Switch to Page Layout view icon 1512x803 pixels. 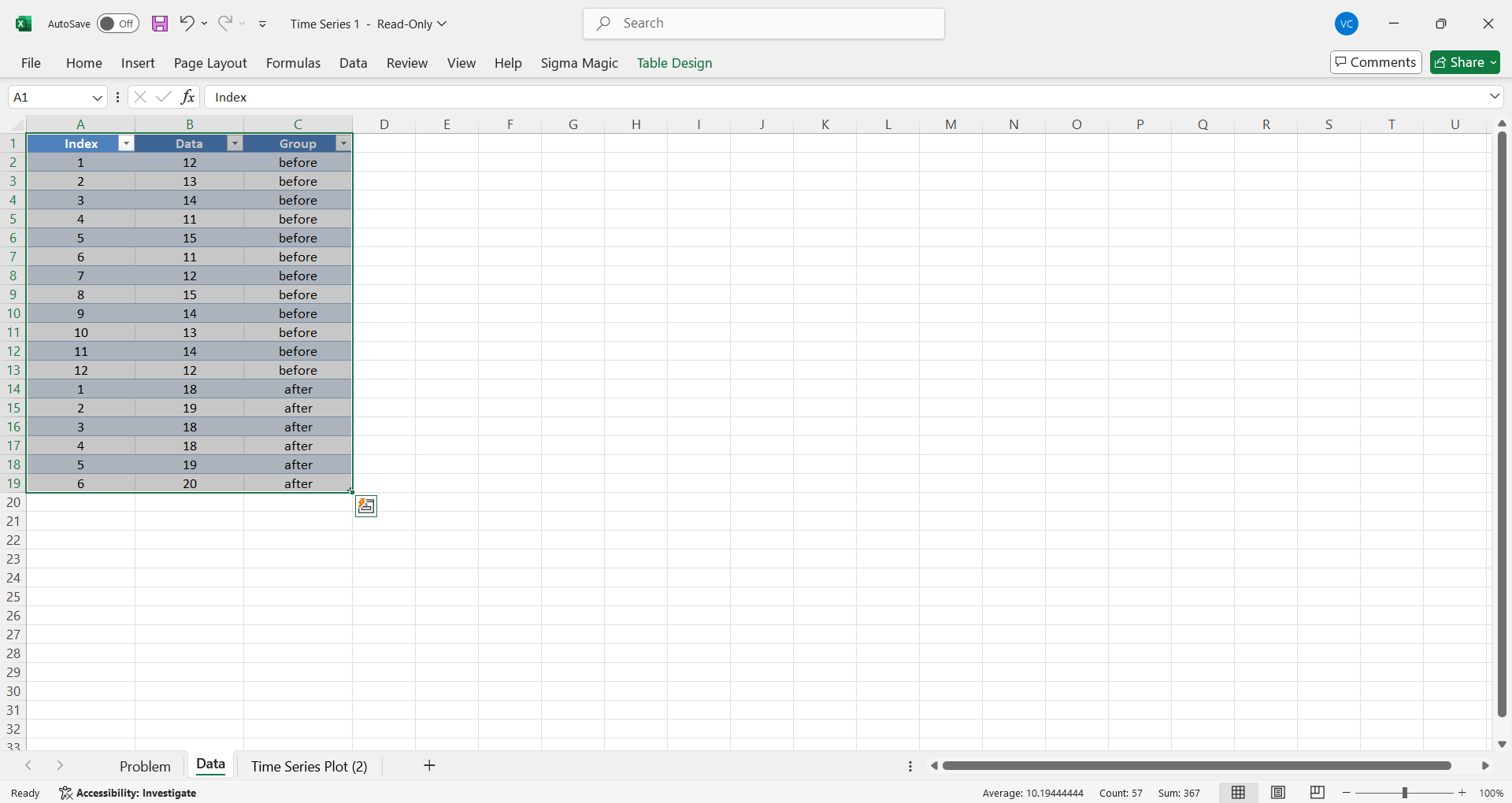[1278, 793]
